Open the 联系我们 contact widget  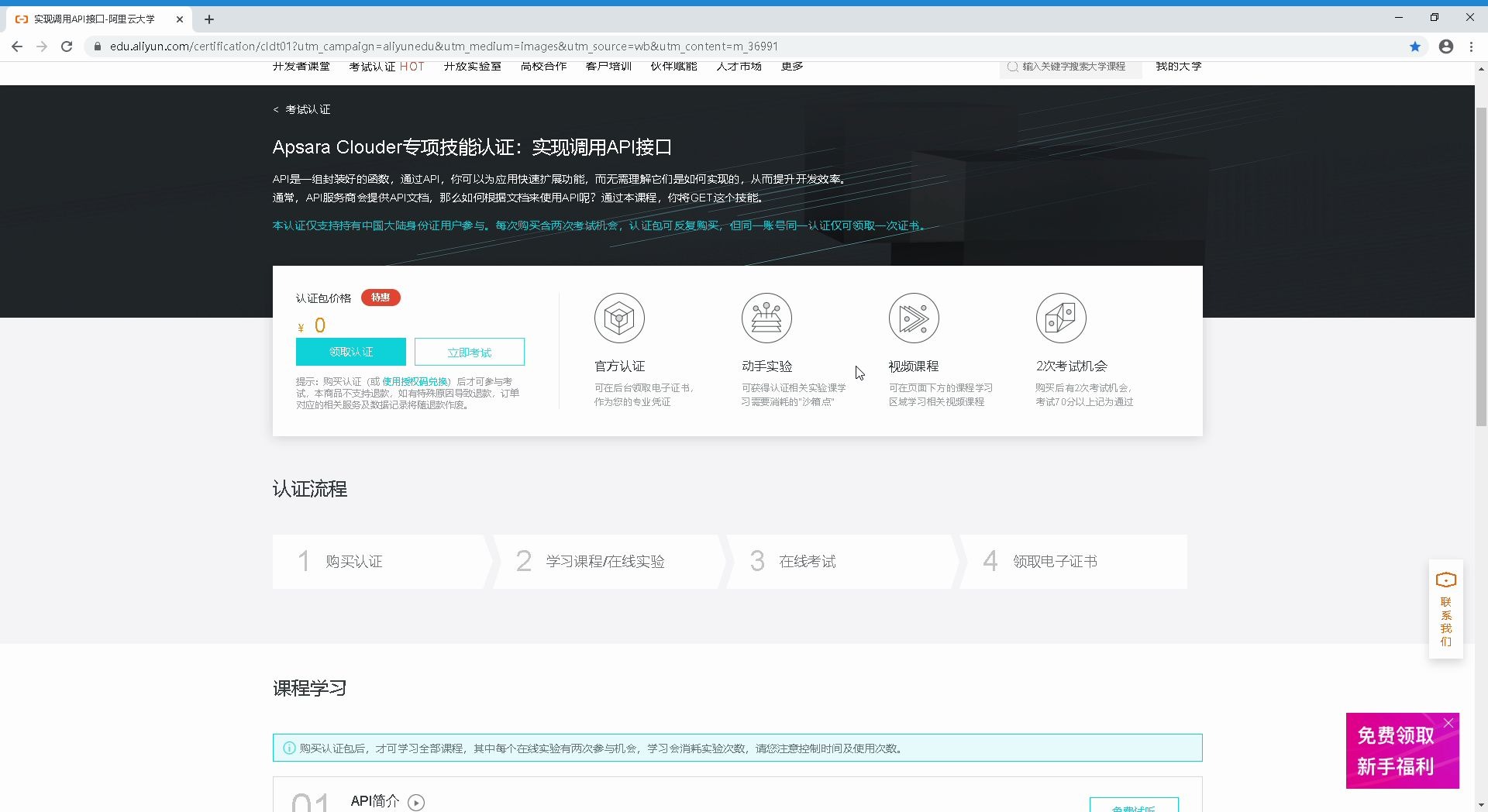coord(1446,609)
